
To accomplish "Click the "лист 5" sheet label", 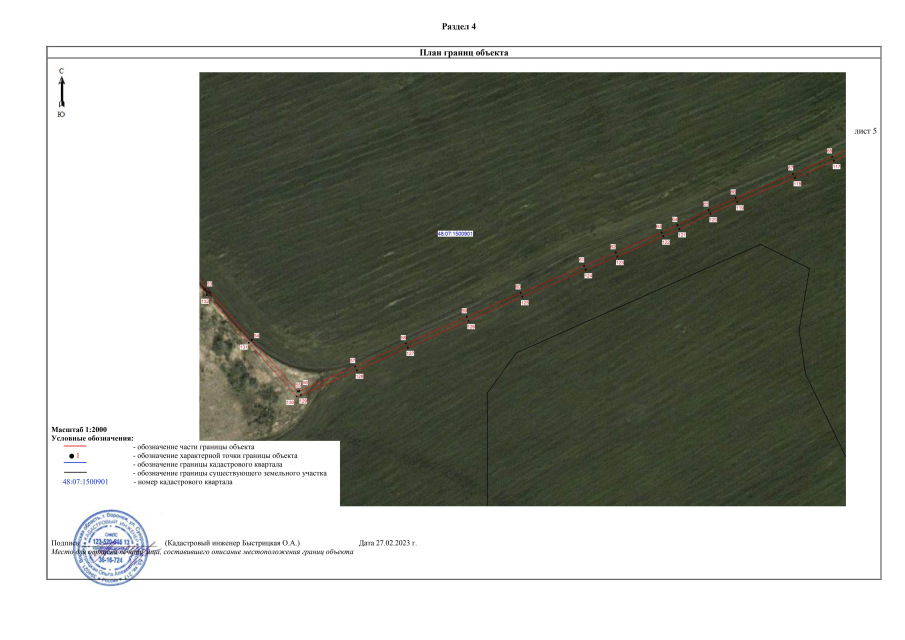I will coord(866,131).
